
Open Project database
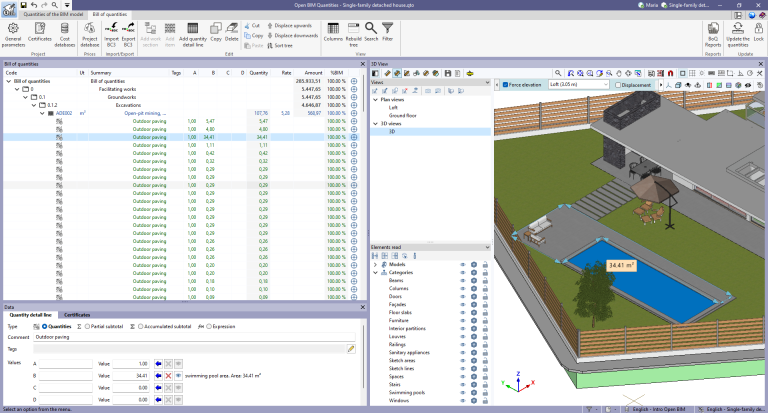point(90,34)
